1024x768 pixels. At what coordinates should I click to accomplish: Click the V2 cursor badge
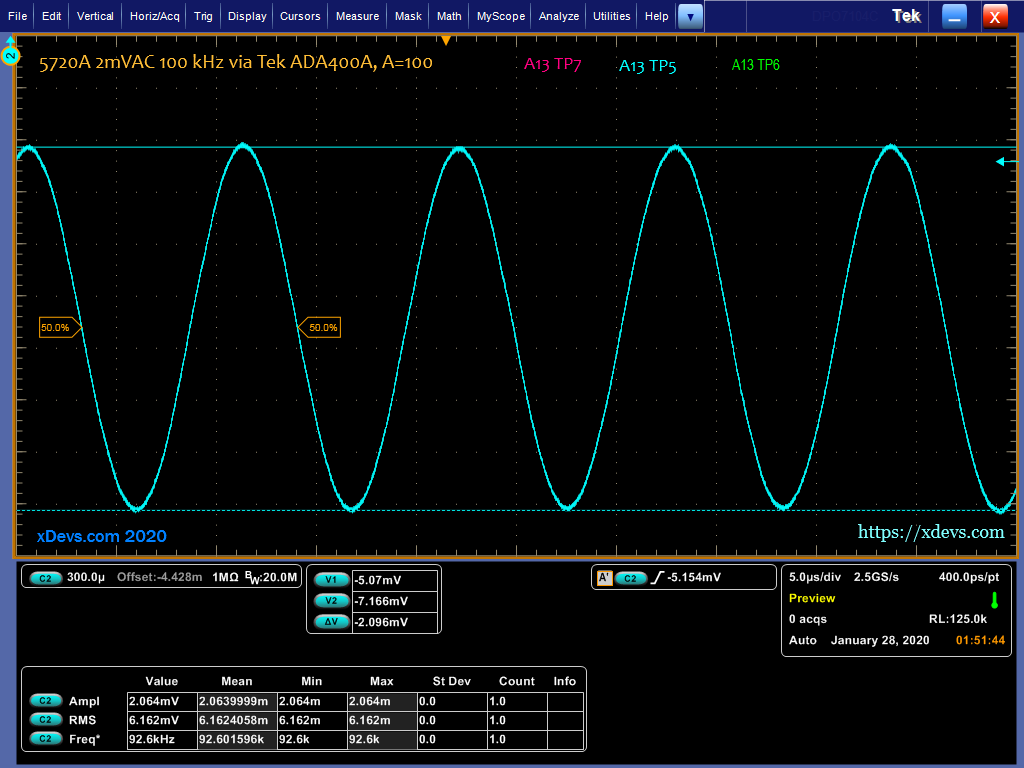click(x=331, y=601)
